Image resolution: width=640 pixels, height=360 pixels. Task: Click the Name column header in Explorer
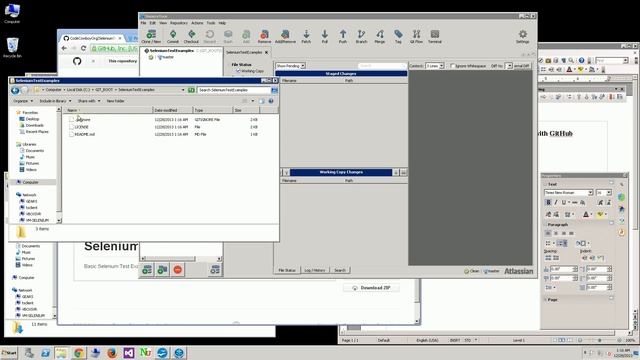coord(108,110)
